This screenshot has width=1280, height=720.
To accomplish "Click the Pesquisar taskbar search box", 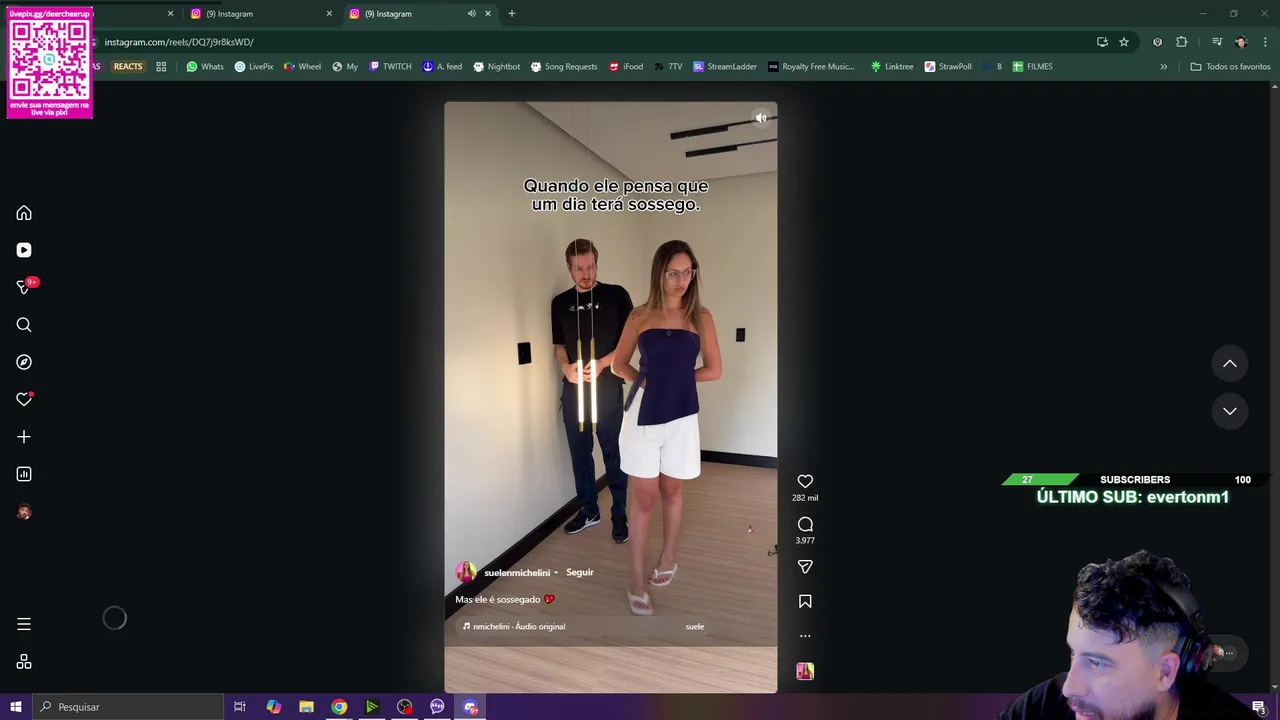I will coord(128,707).
